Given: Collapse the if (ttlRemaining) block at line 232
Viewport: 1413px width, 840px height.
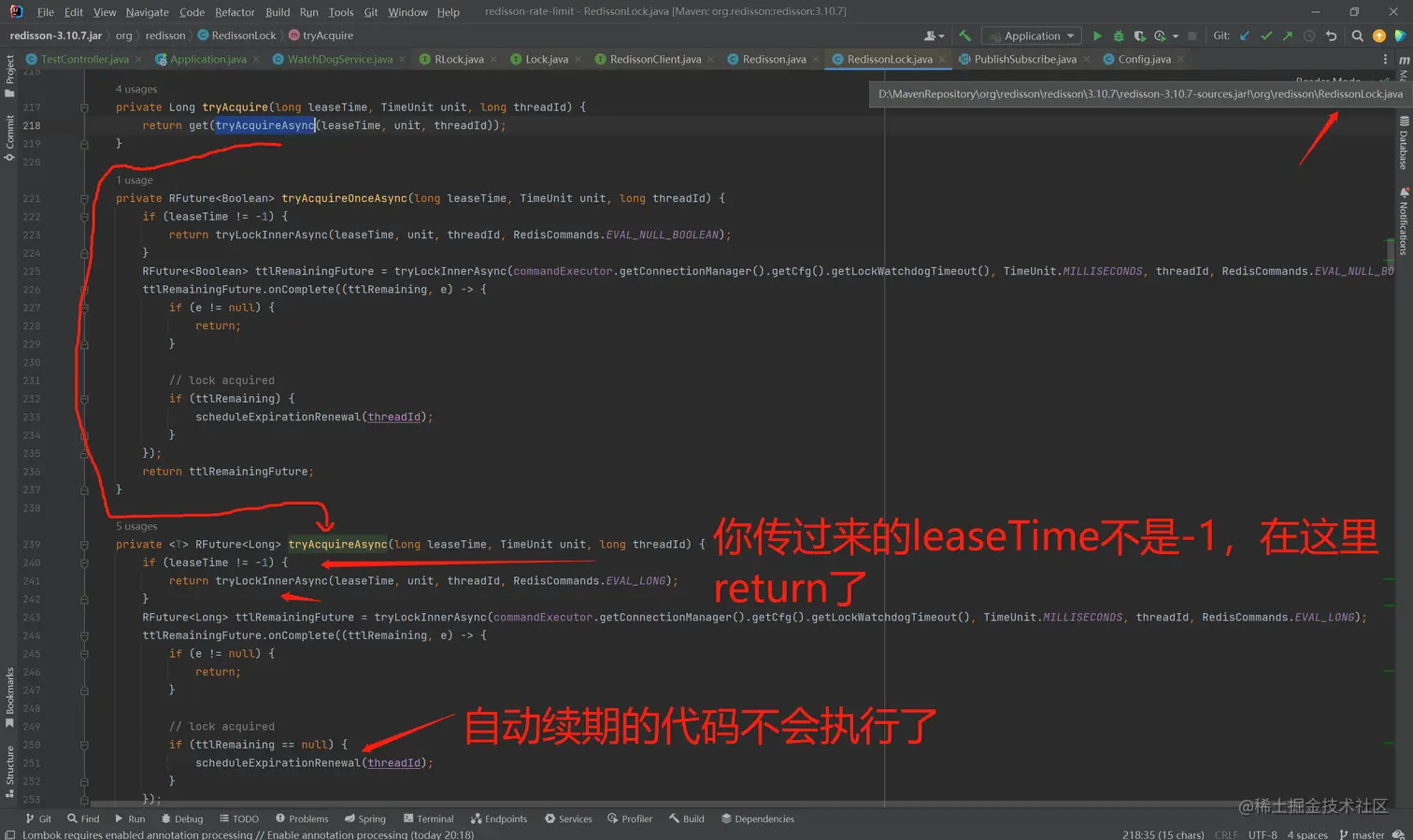Looking at the screenshot, I should [x=84, y=399].
